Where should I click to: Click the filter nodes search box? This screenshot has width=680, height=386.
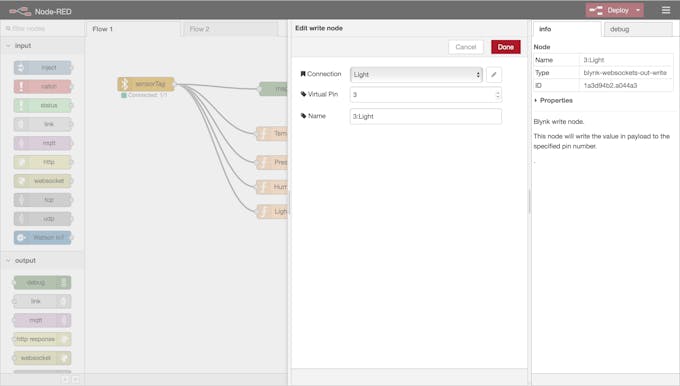42,29
